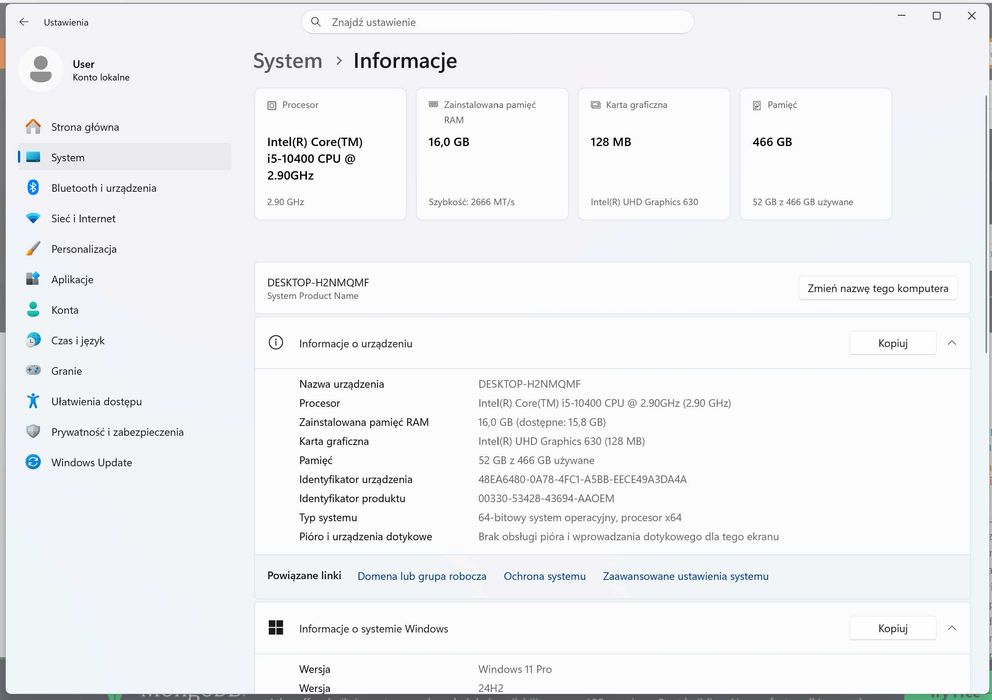Open Bluetooth i urządzenia settings
The width and height of the screenshot is (992, 700).
(x=125, y=187)
